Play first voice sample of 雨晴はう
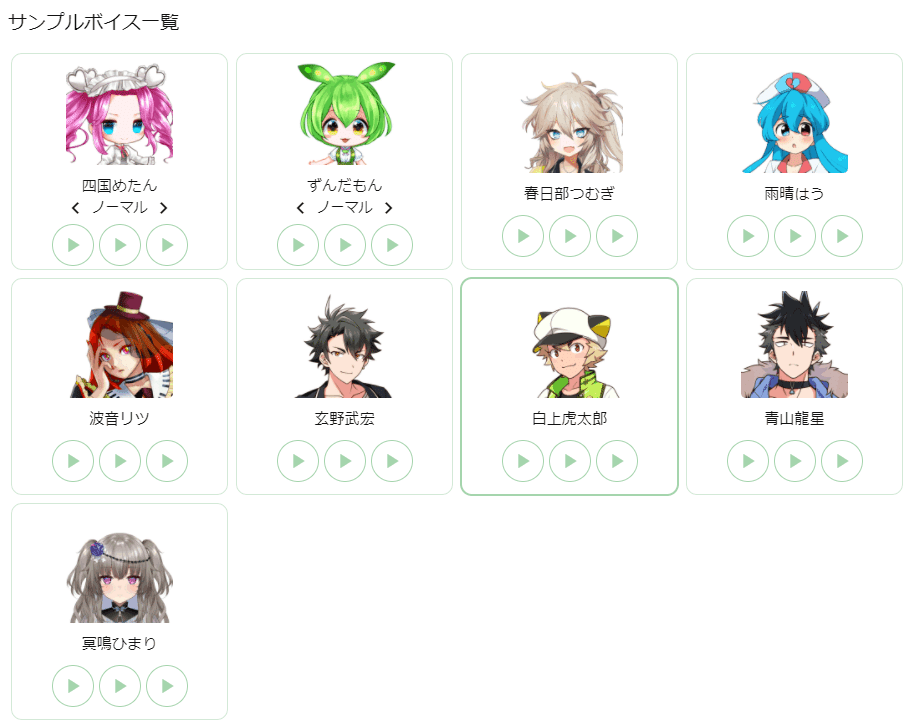This screenshot has height=727, width=913. [x=748, y=236]
